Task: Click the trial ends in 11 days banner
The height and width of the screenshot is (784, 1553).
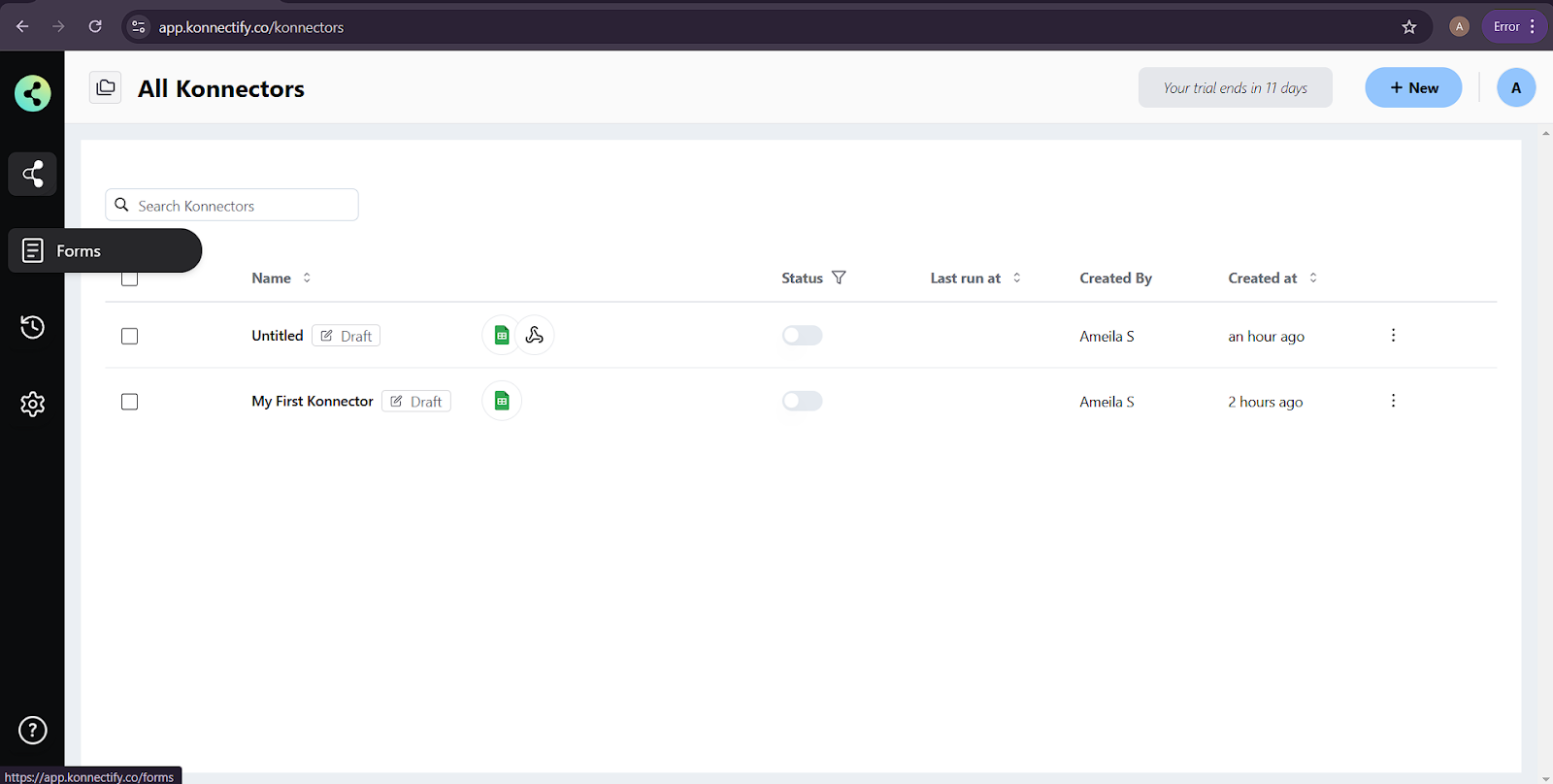Action: [1235, 87]
